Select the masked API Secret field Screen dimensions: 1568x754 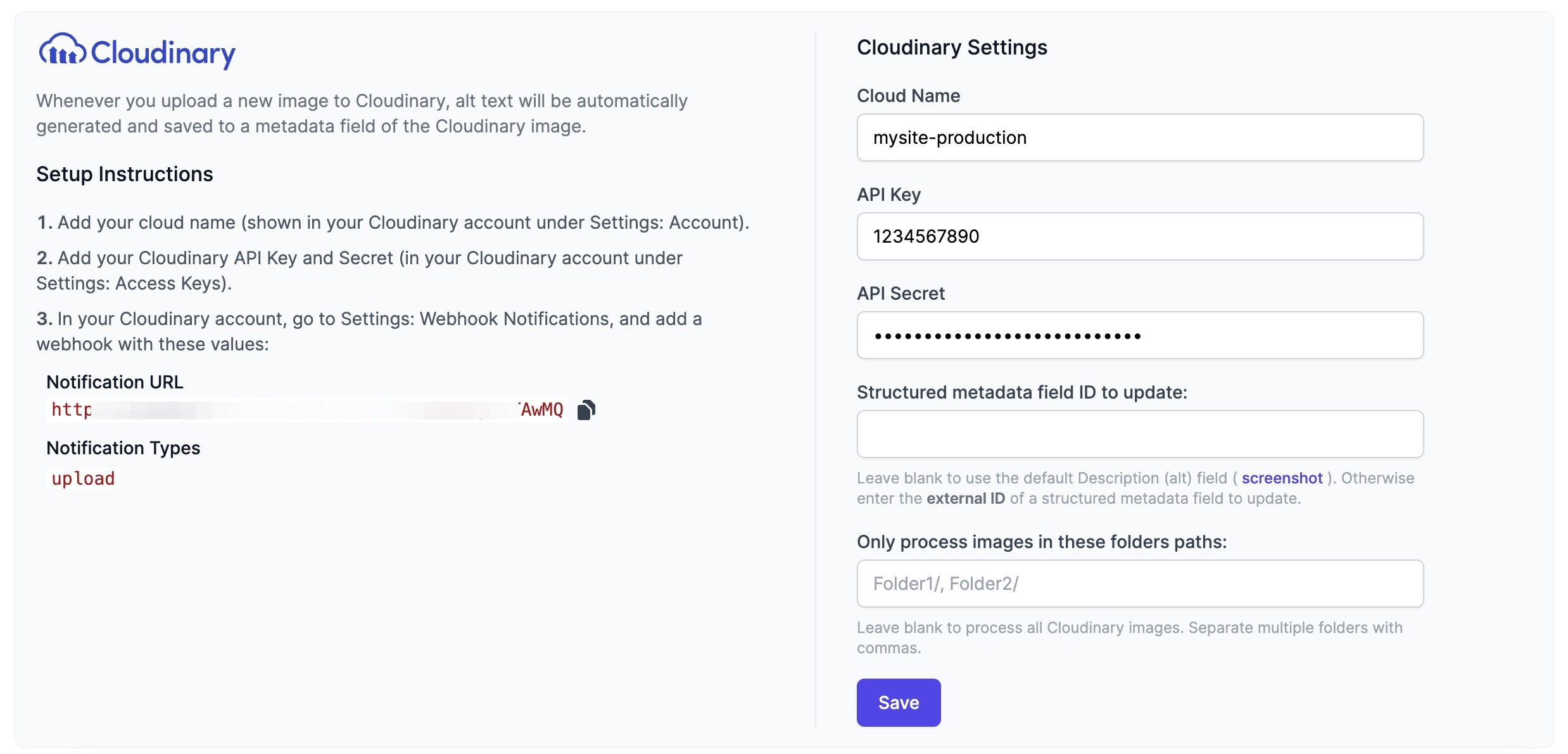tap(1139, 335)
